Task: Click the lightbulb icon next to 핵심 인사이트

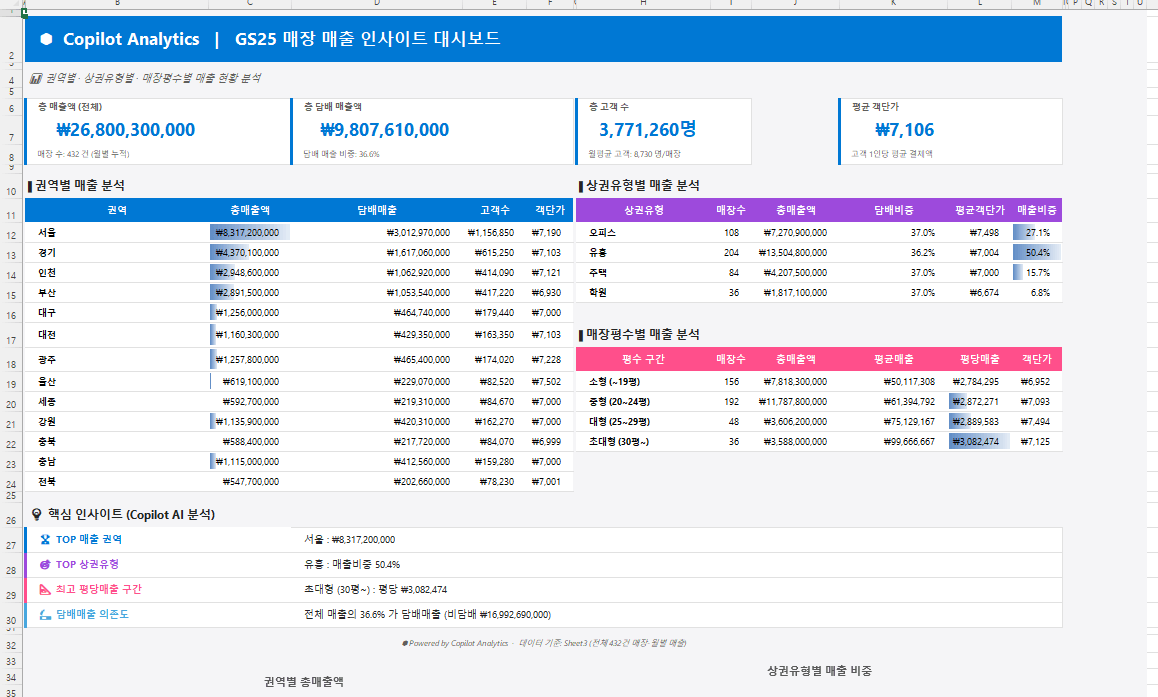Action: [x=36, y=515]
